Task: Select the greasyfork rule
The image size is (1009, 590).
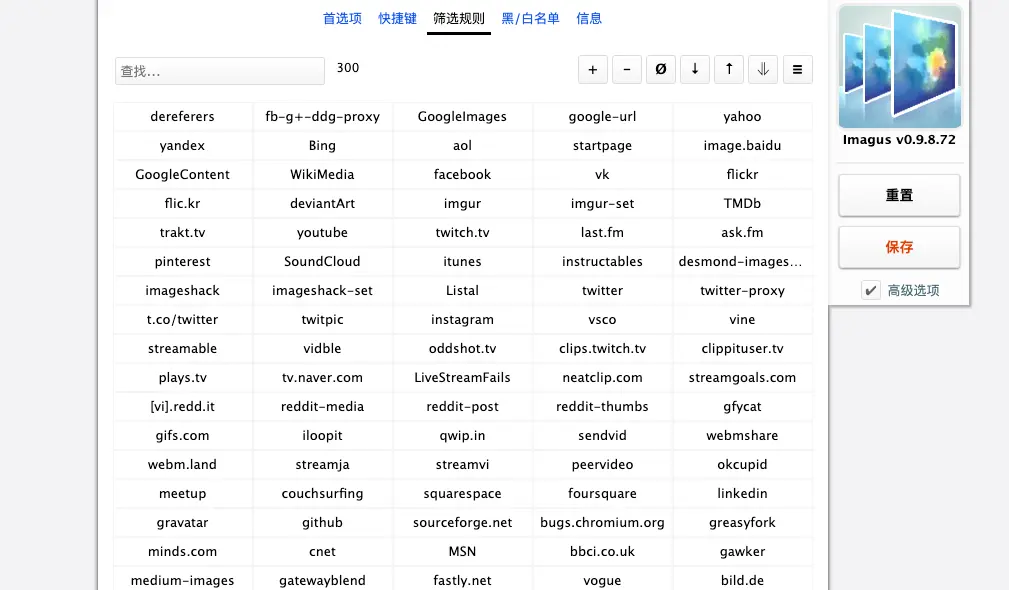Action: (743, 522)
